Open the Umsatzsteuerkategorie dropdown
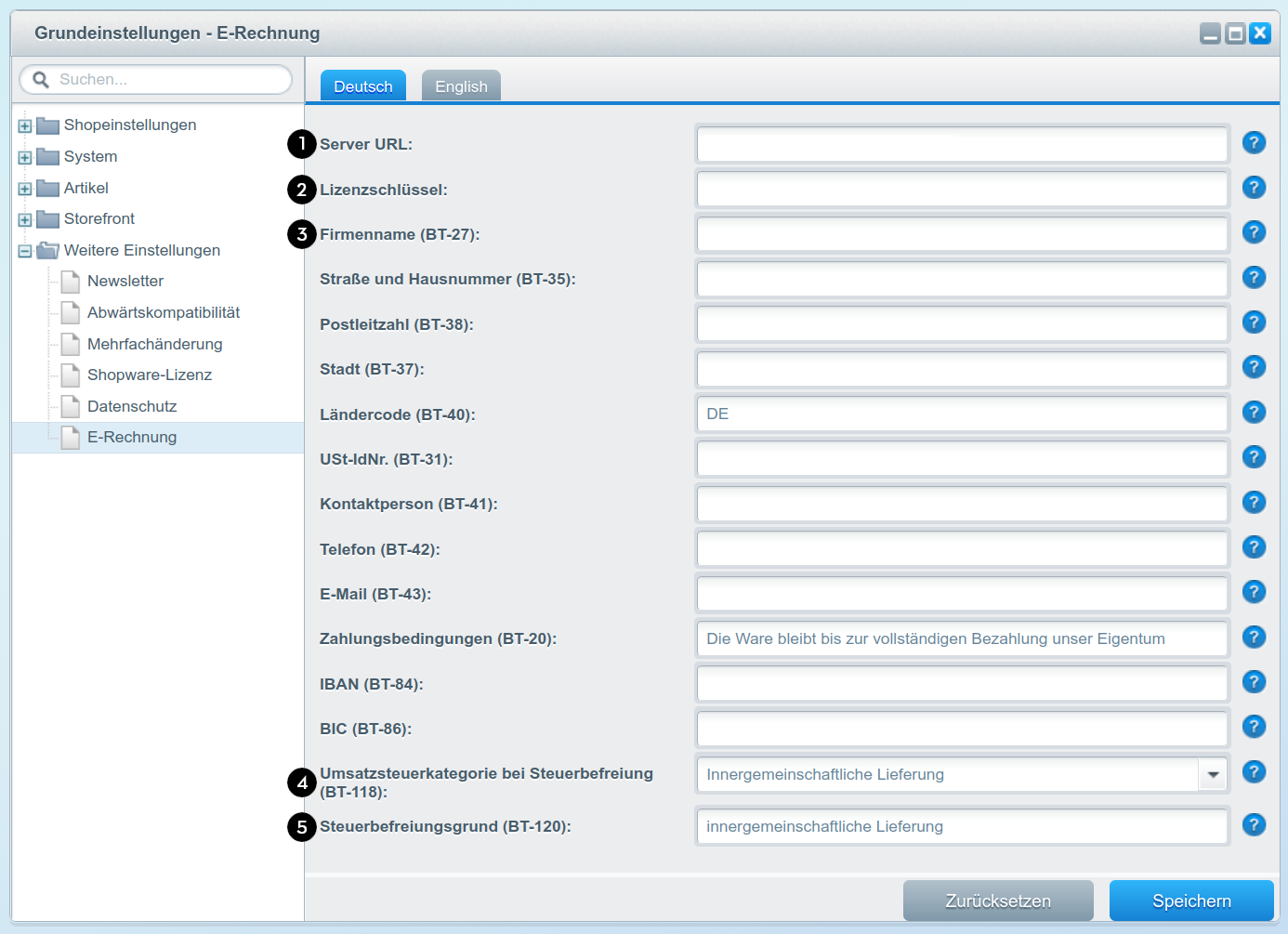Screen dimensions: 1288x934 [x=1213, y=773]
